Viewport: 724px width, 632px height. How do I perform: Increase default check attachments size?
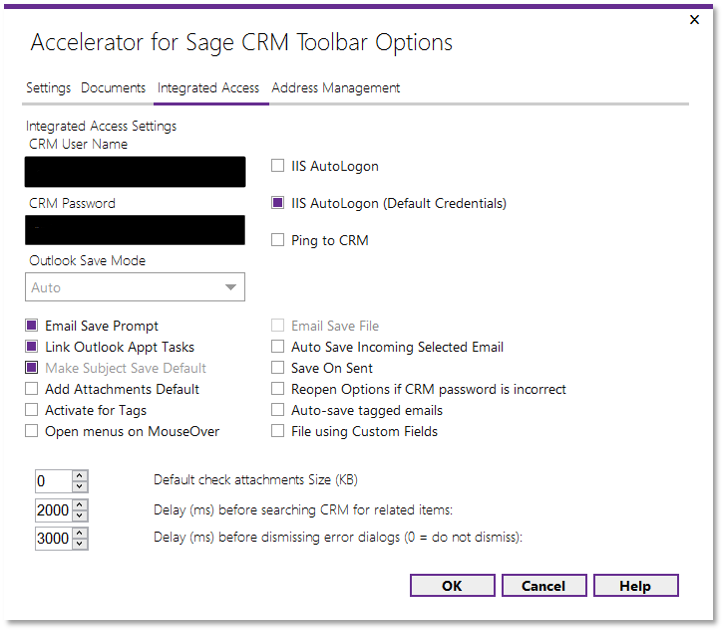tap(80, 476)
